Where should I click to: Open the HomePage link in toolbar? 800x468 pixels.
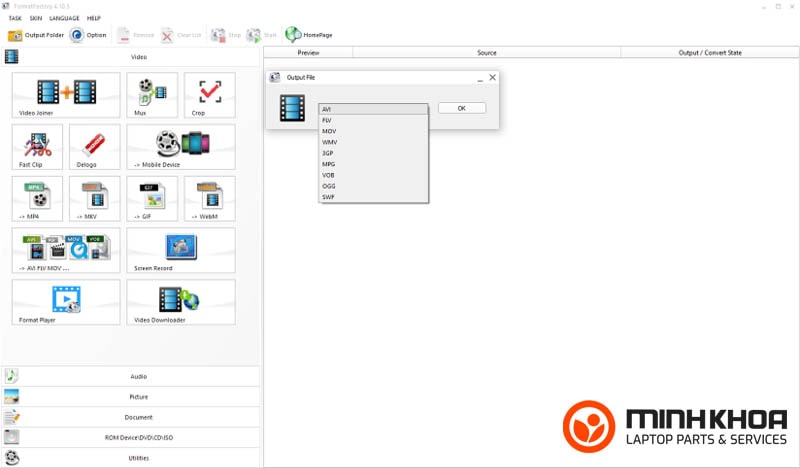pyautogui.click(x=309, y=35)
